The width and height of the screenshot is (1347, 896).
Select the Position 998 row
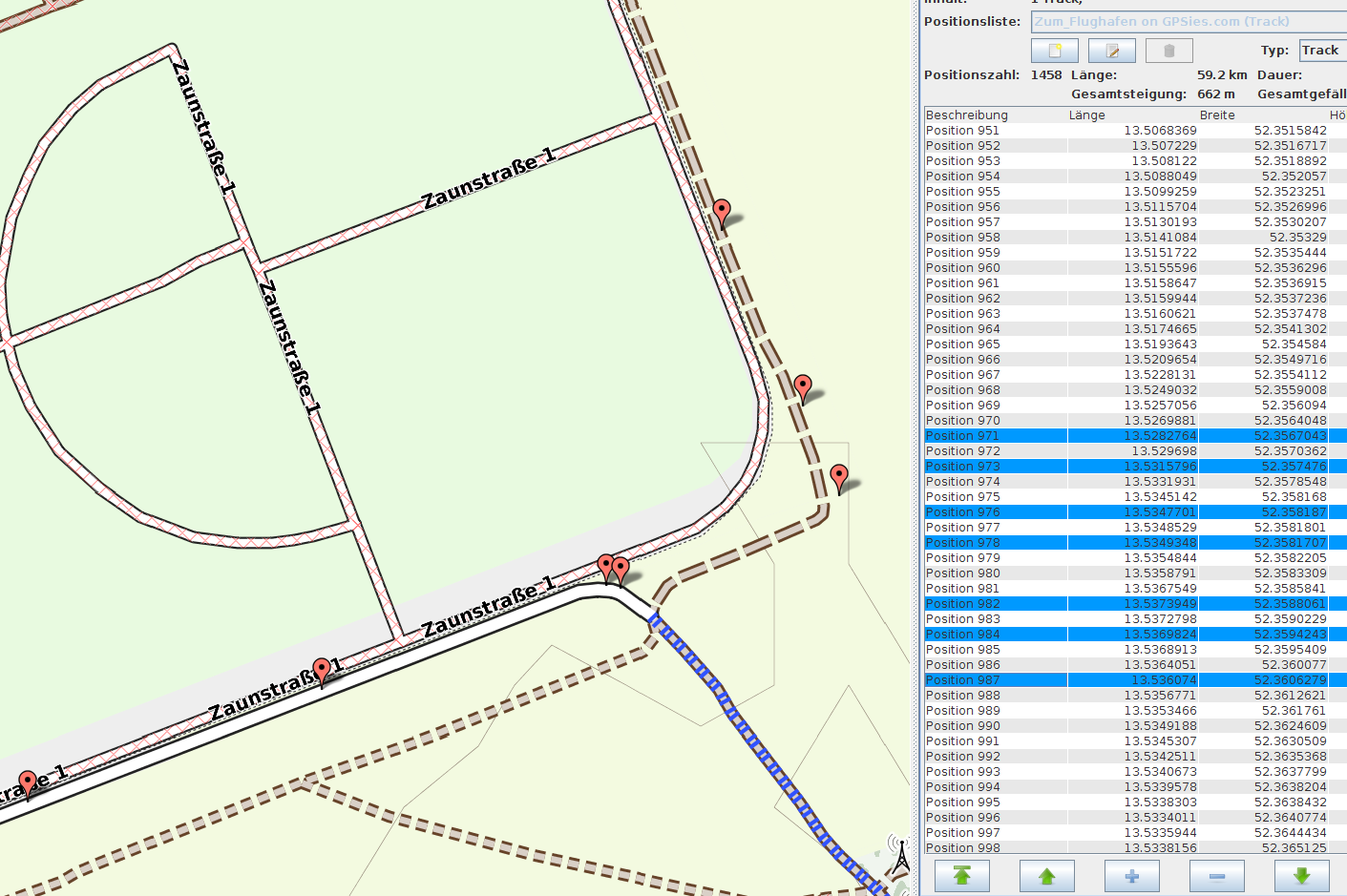1135,847
